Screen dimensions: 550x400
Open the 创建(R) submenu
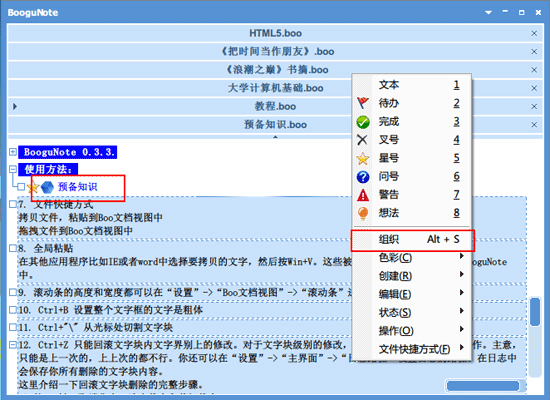pos(412,276)
